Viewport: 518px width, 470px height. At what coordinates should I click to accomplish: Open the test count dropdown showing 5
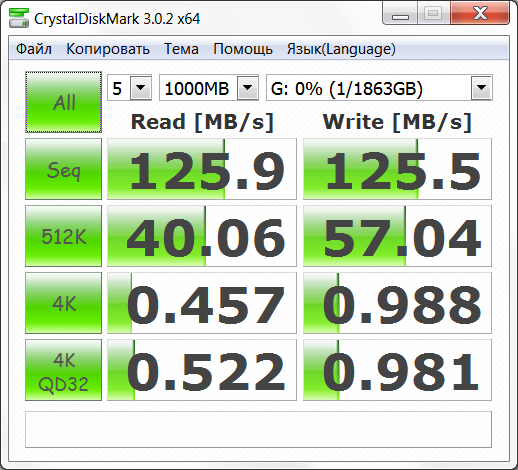point(130,88)
